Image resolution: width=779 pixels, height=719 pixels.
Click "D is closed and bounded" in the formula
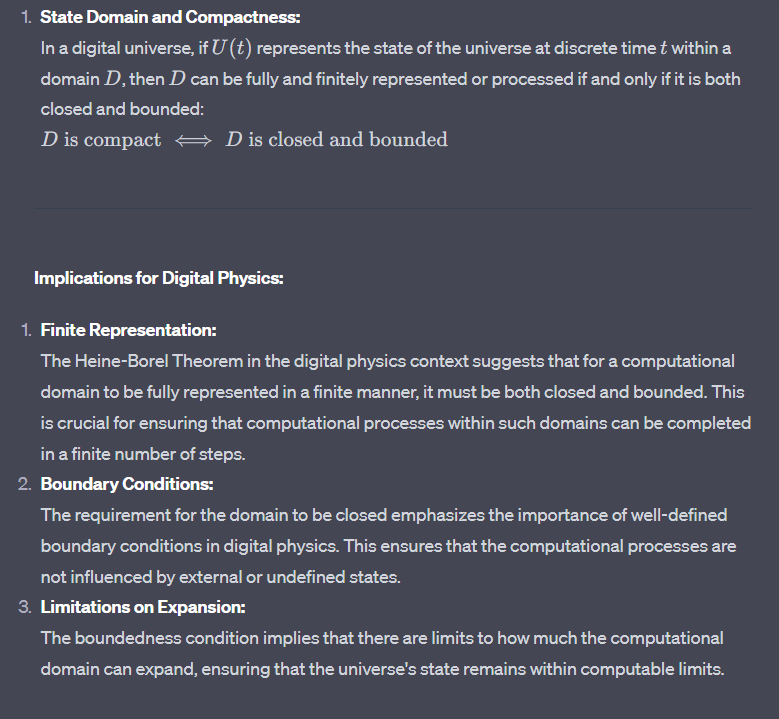(x=336, y=140)
